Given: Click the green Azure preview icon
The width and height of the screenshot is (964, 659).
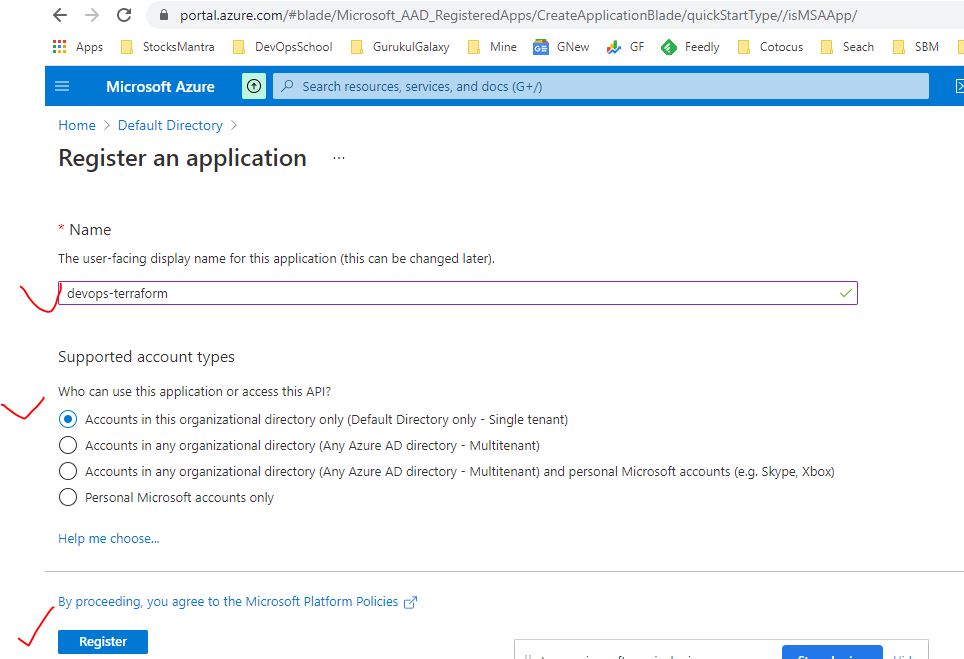Looking at the screenshot, I should click(x=254, y=87).
